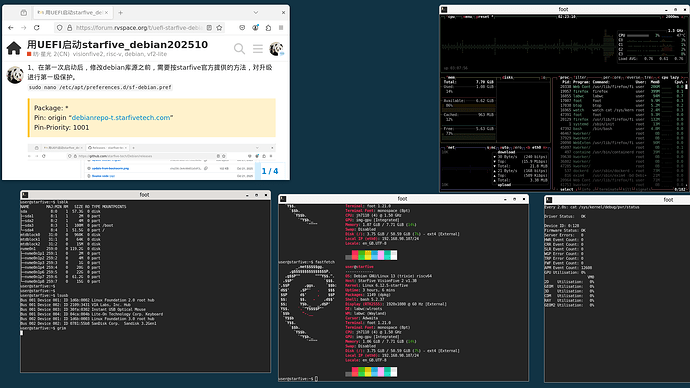The image size is (690, 388).
Task: Open the Firefox application menu
Action: (281, 28)
